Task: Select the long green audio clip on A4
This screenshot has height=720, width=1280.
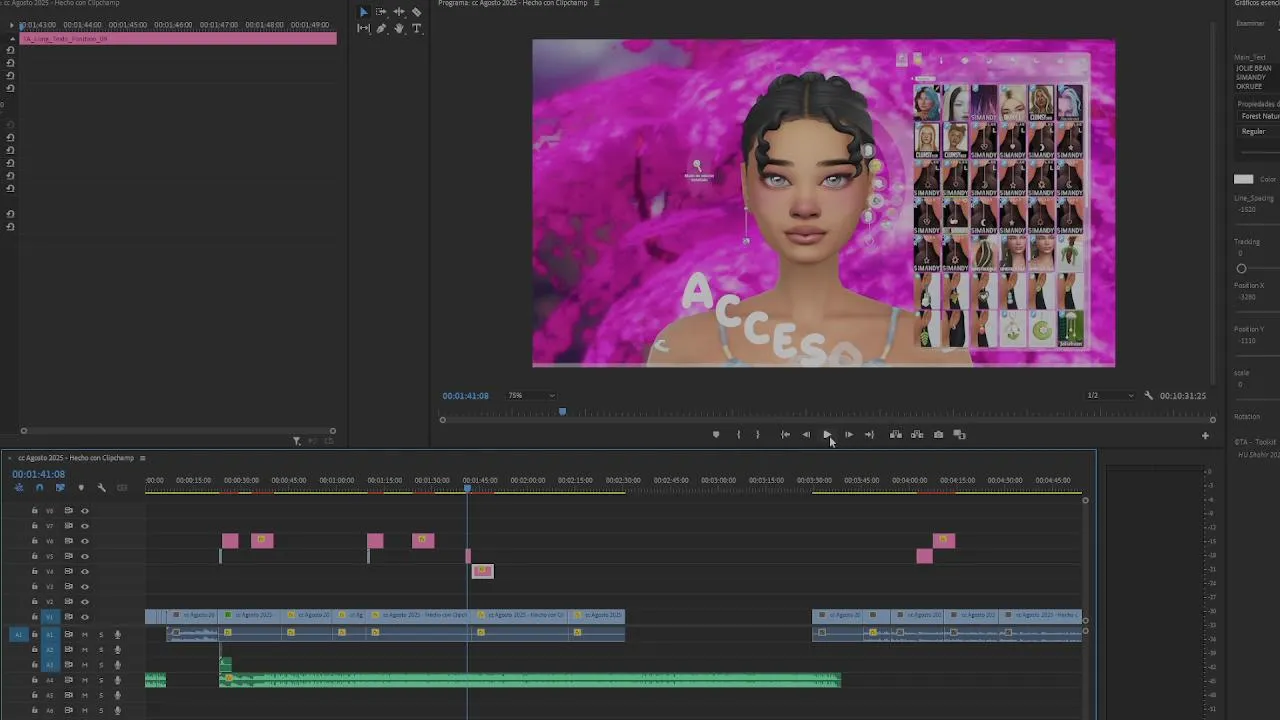Action: click(530, 680)
